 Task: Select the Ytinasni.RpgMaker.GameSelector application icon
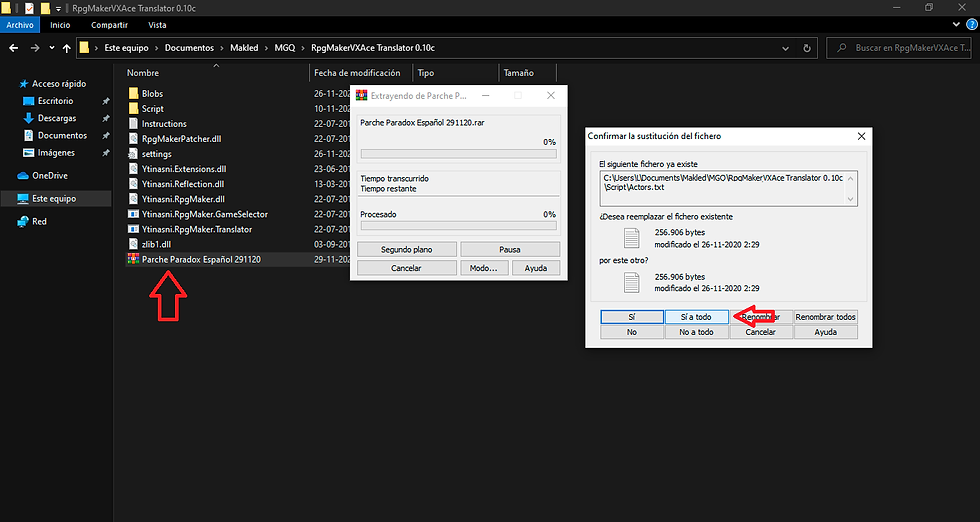pos(133,214)
